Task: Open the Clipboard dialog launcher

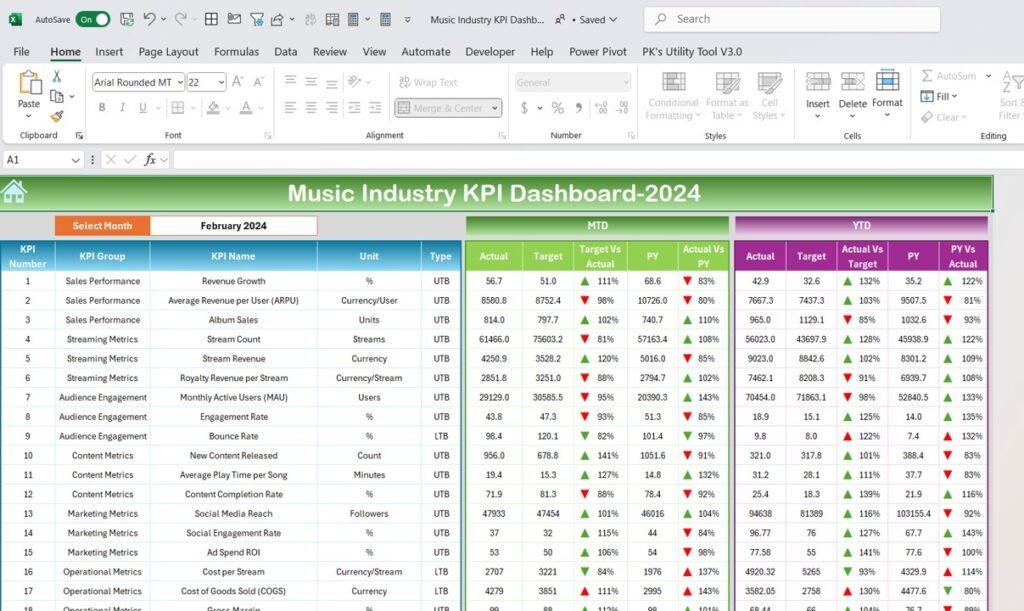Action: tap(79, 136)
